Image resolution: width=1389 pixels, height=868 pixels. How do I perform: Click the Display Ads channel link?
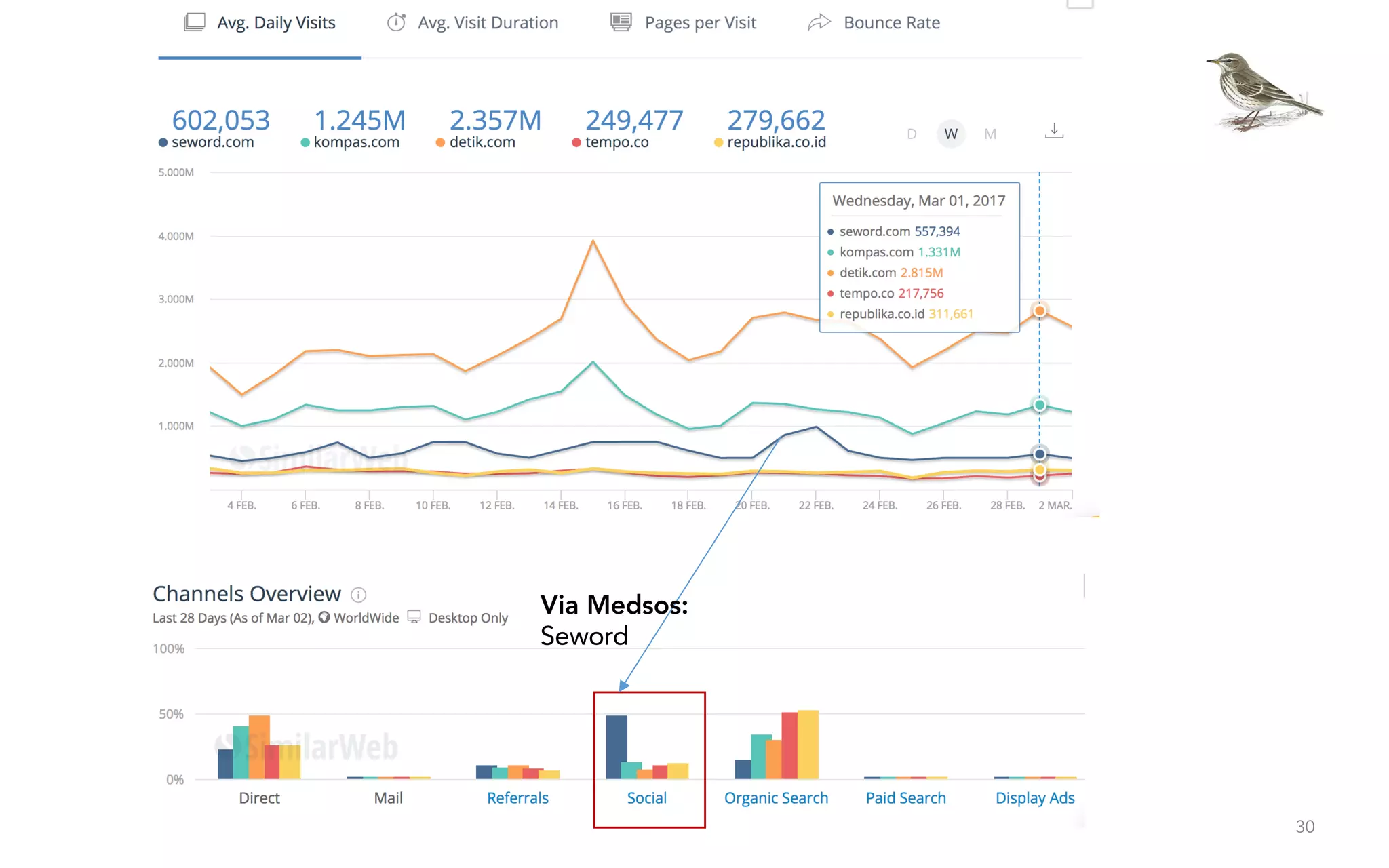click(x=1035, y=798)
